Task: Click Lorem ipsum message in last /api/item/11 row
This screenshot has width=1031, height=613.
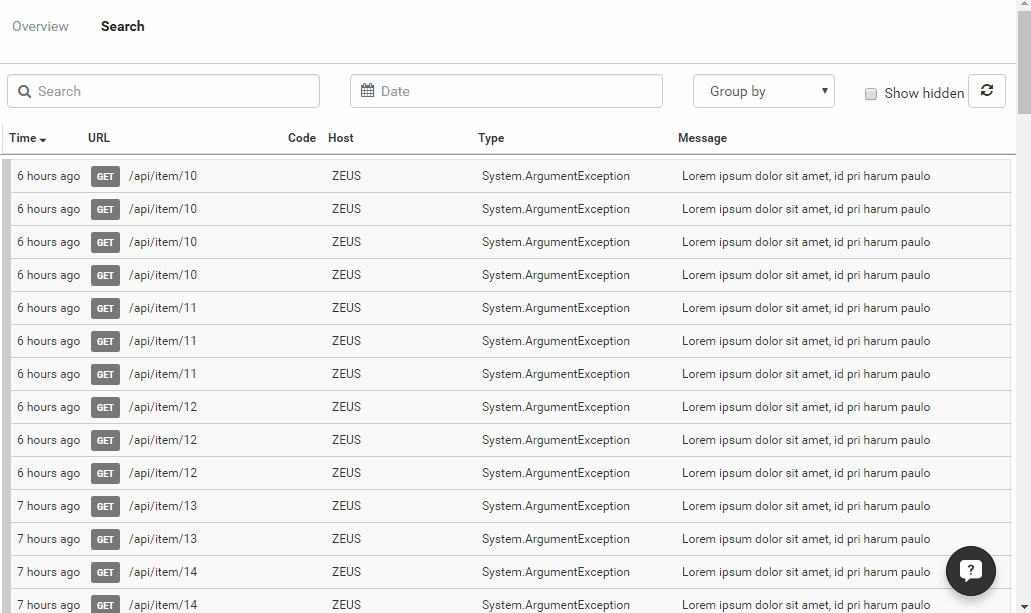Action: click(806, 374)
